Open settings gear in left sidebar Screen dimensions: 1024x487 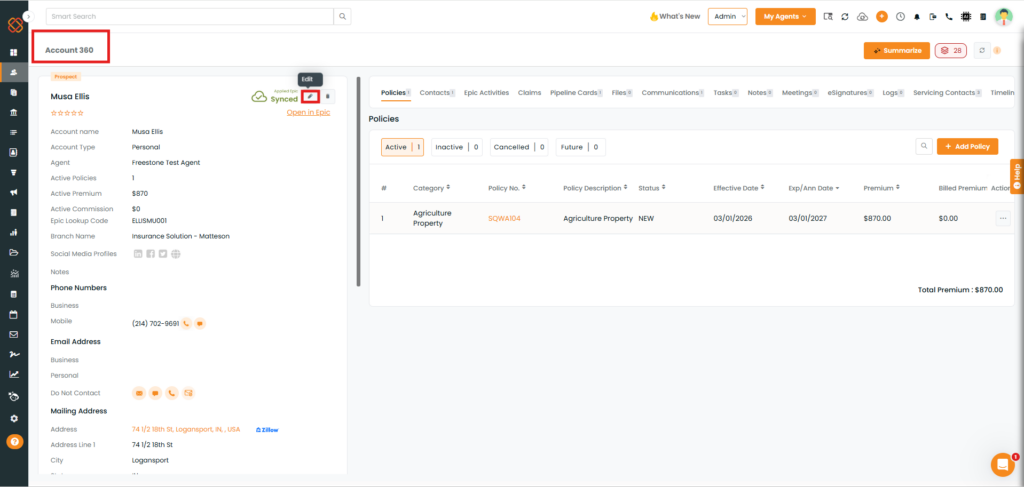click(x=14, y=418)
